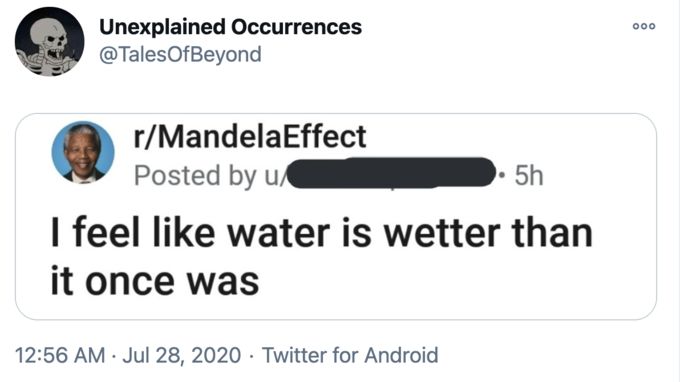Open the @TalesOfBeyond handle
Image resolution: width=680 pixels, height=382 pixels.
click(x=180, y=55)
